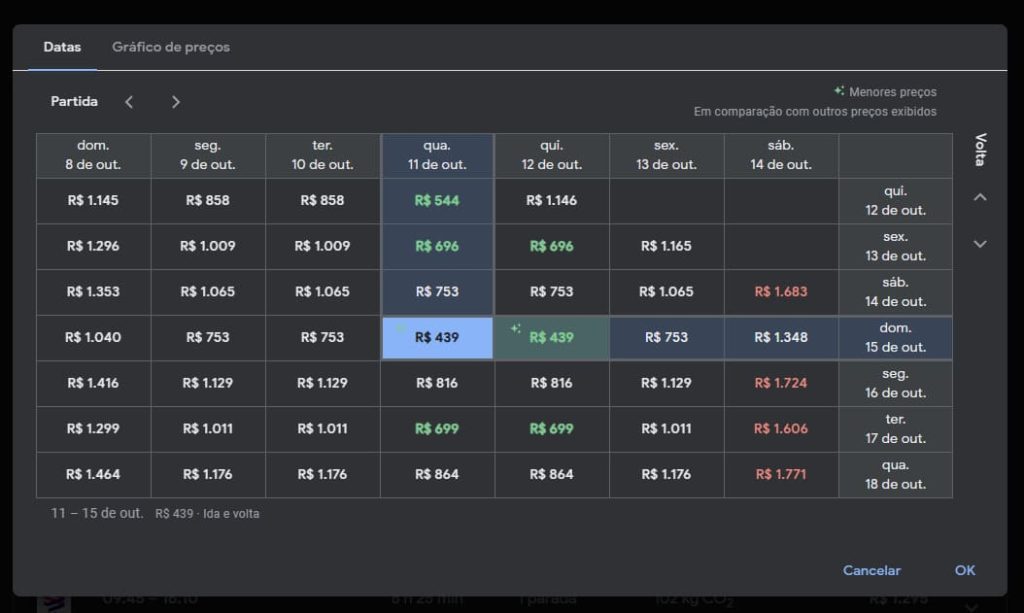Click the dom. 8 de out. column header
The width and height of the screenshot is (1024, 613).
tap(93, 155)
